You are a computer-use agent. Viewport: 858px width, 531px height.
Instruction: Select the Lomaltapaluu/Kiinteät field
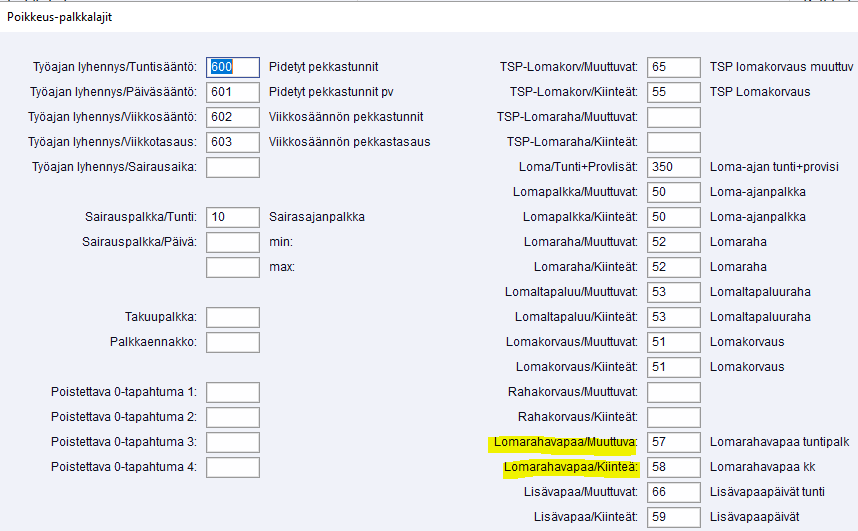pyautogui.click(x=673, y=317)
